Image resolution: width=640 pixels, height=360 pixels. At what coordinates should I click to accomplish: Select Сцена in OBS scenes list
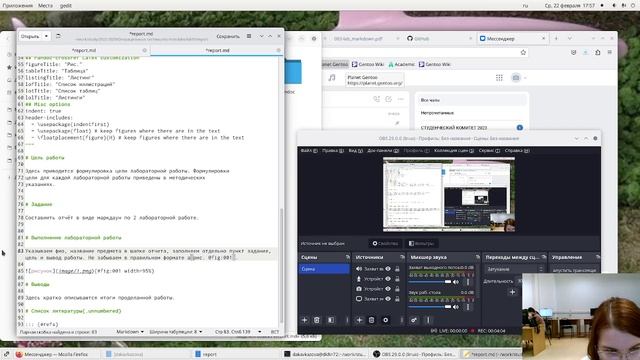(x=324, y=269)
